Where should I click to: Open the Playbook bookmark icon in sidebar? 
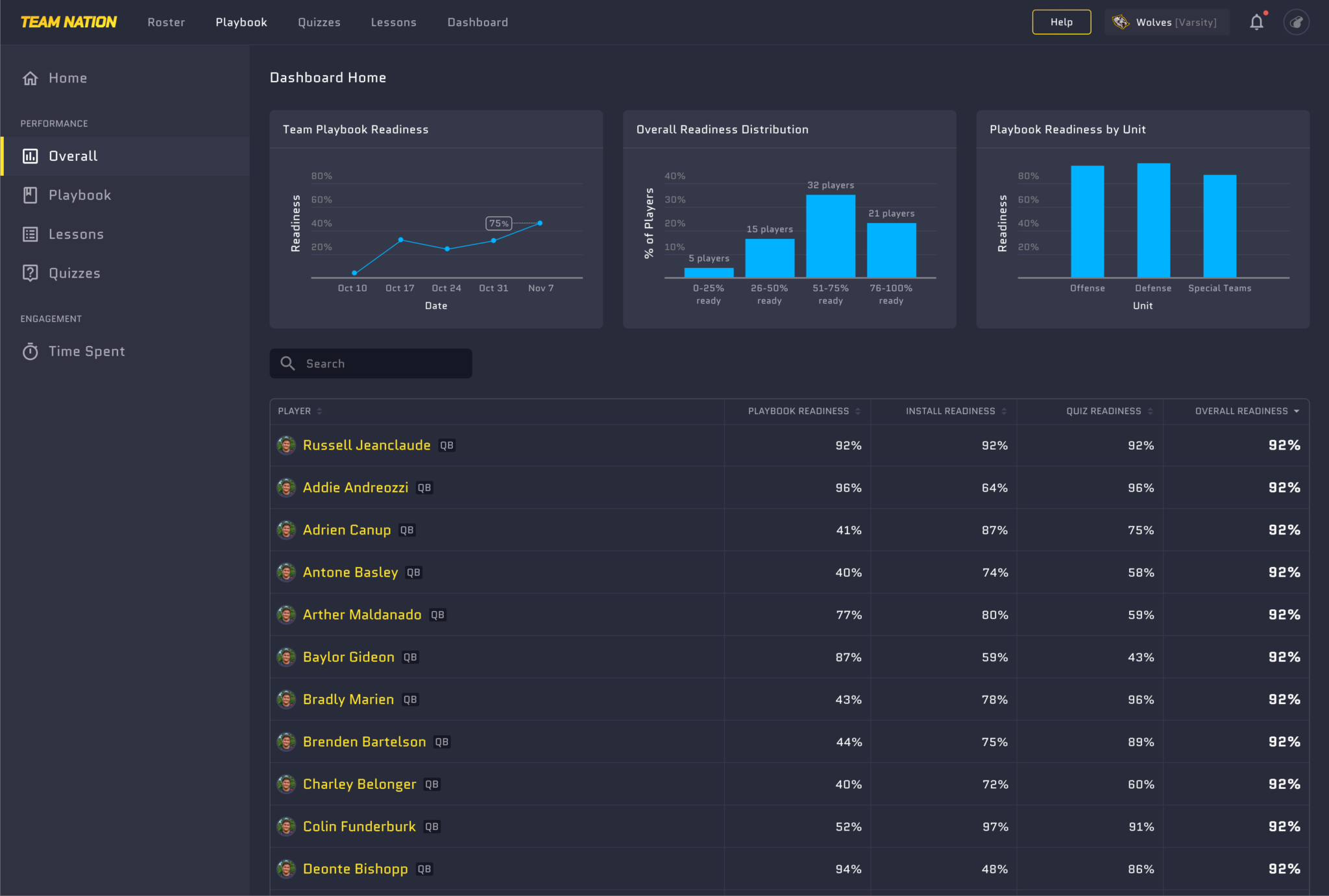pyautogui.click(x=30, y=195)
